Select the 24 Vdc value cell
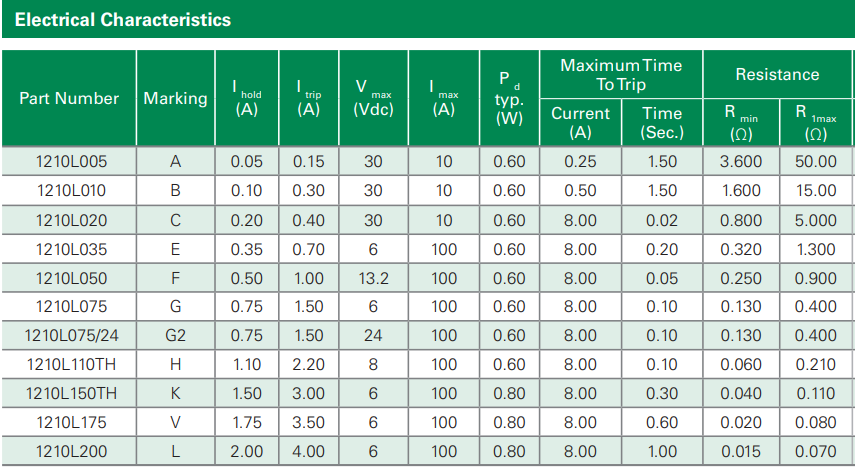 tap(373, 336)
